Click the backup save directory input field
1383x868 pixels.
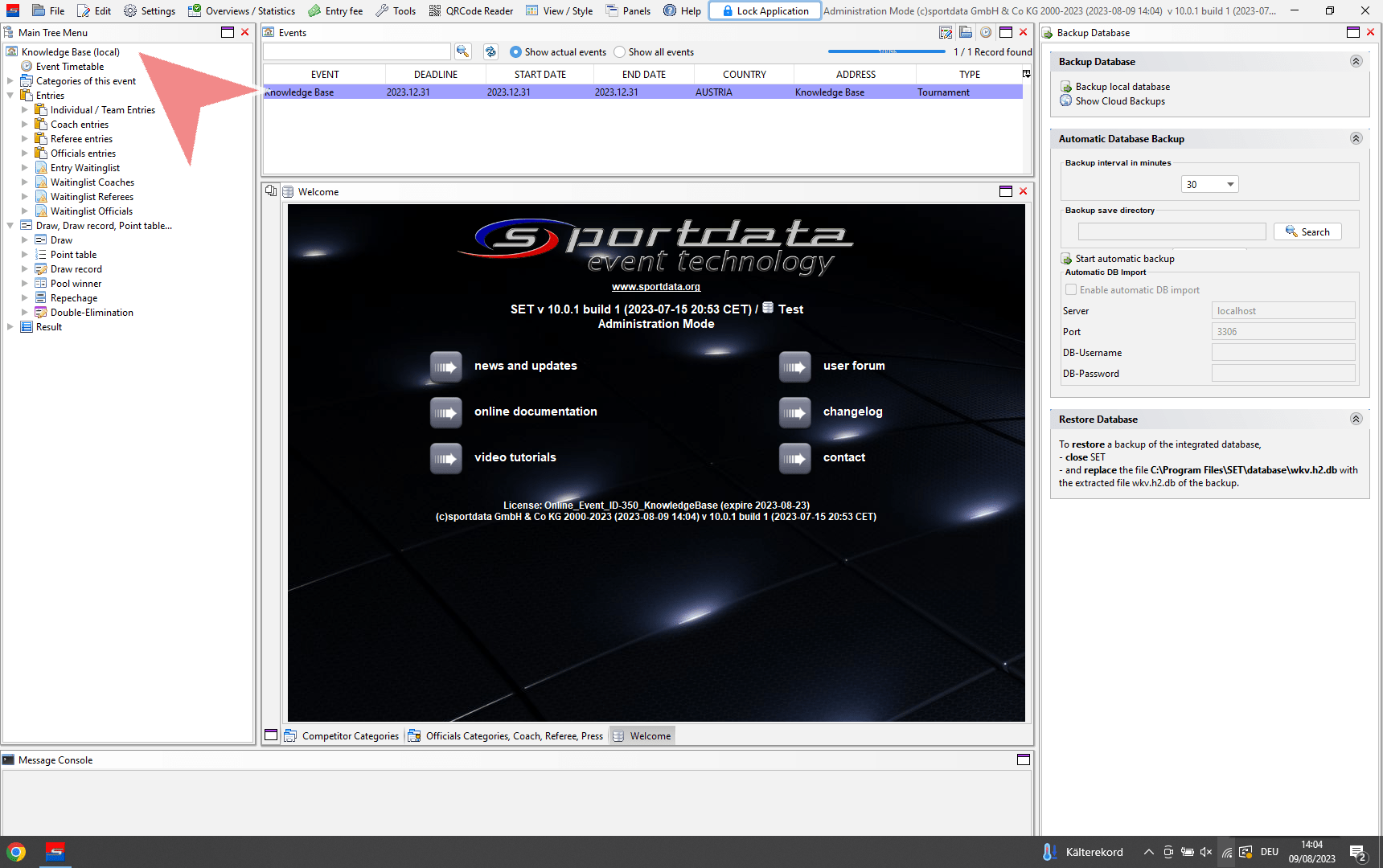point(1172,232)
